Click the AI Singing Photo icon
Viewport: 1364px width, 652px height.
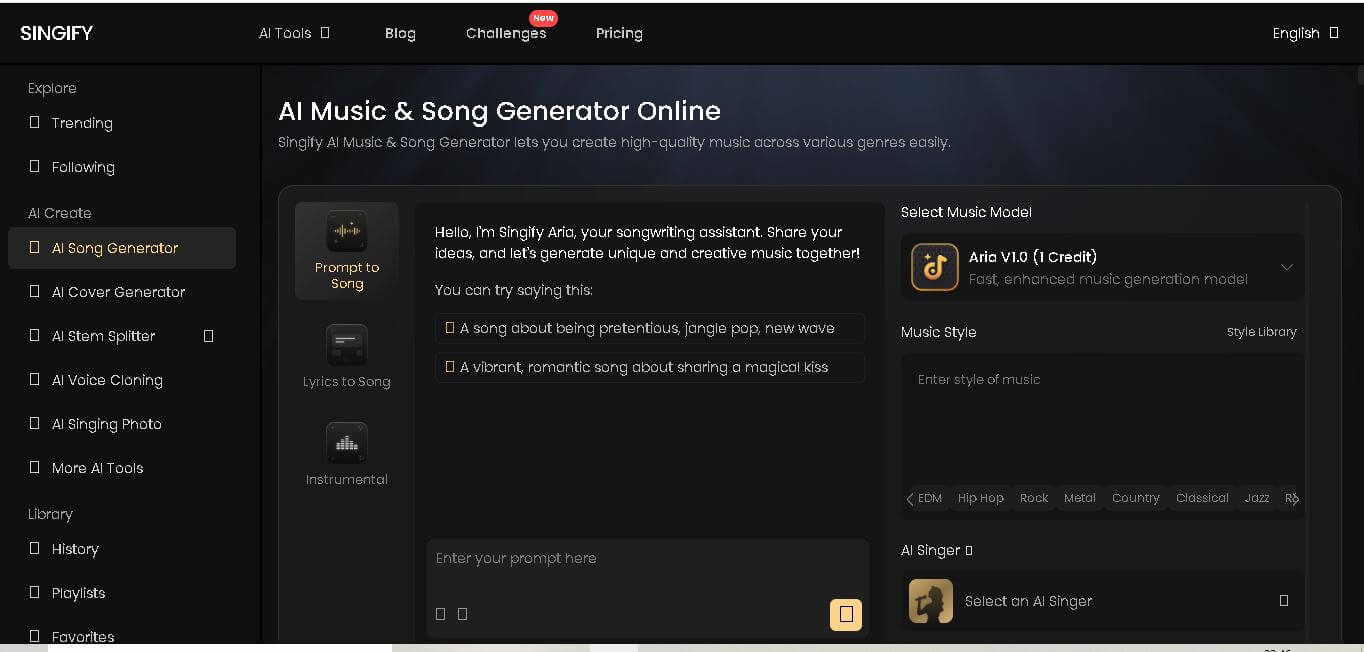pos(35,423)
